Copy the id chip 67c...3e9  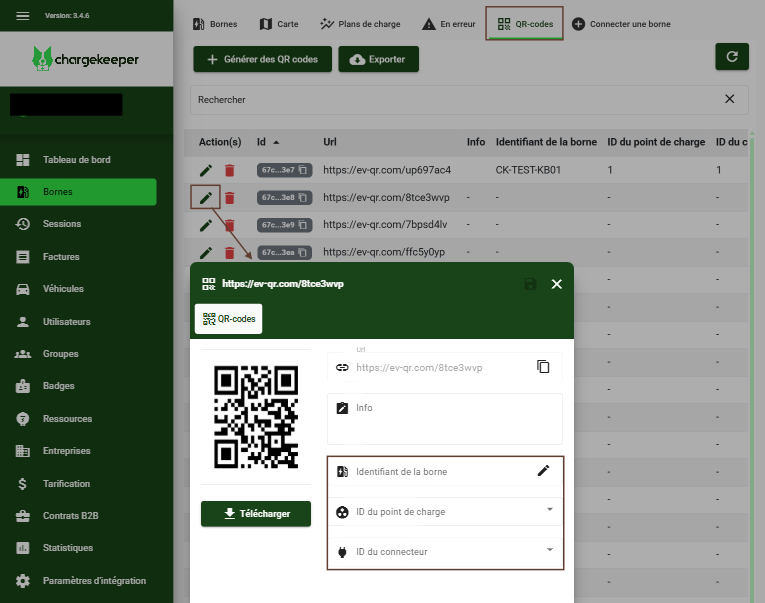coord(303,225)
